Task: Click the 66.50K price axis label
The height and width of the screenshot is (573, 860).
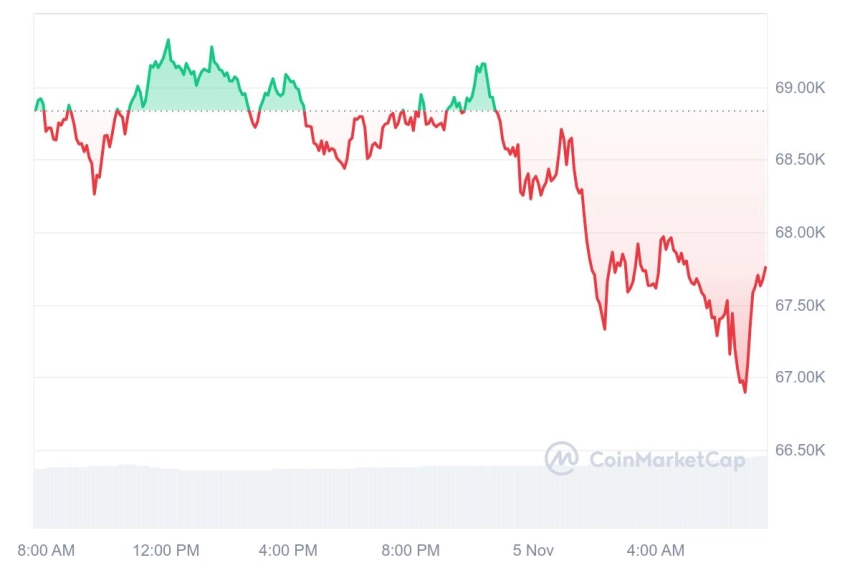Action: [x=800, y=450]
